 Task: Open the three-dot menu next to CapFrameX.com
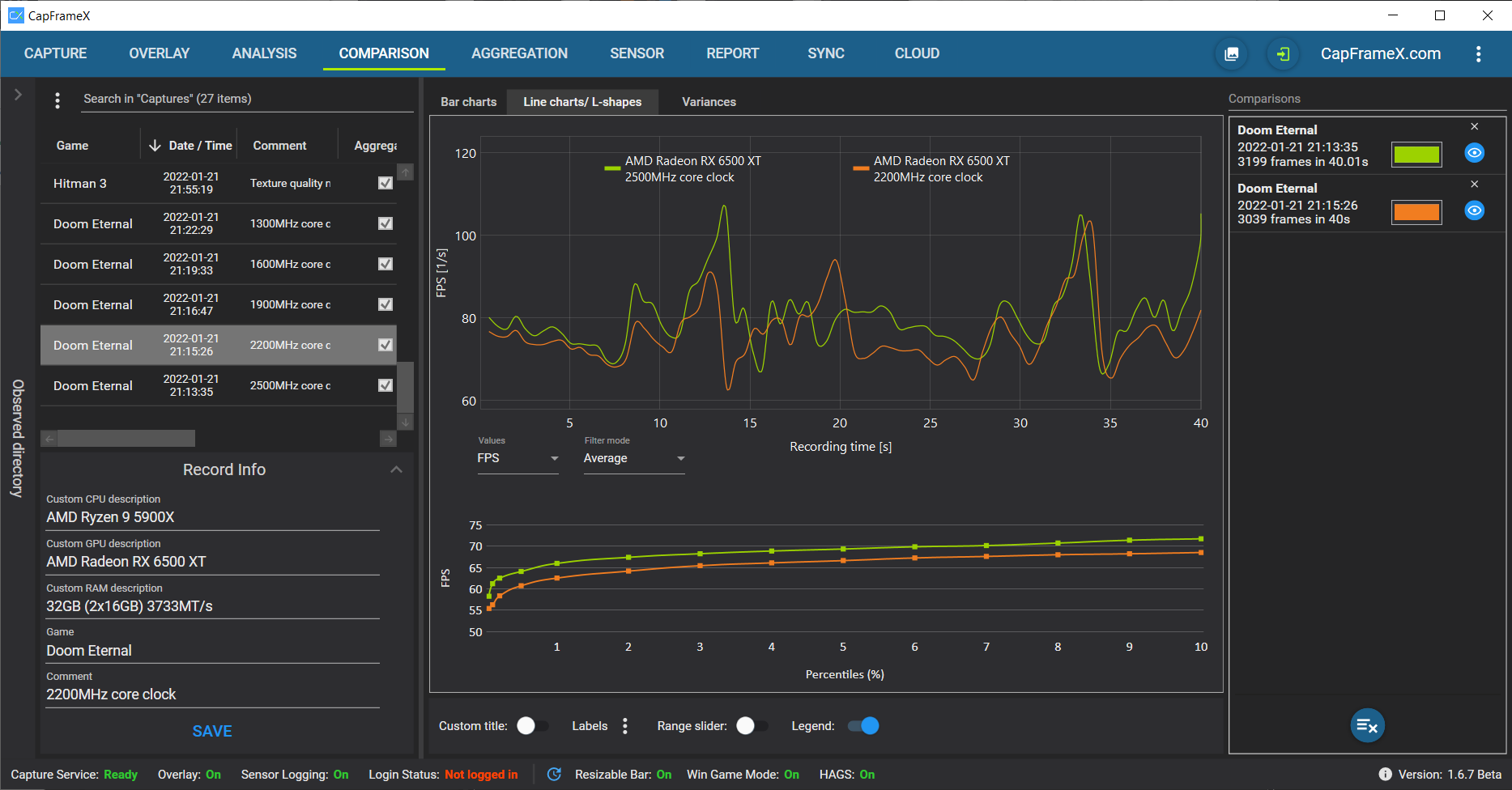1478,53
